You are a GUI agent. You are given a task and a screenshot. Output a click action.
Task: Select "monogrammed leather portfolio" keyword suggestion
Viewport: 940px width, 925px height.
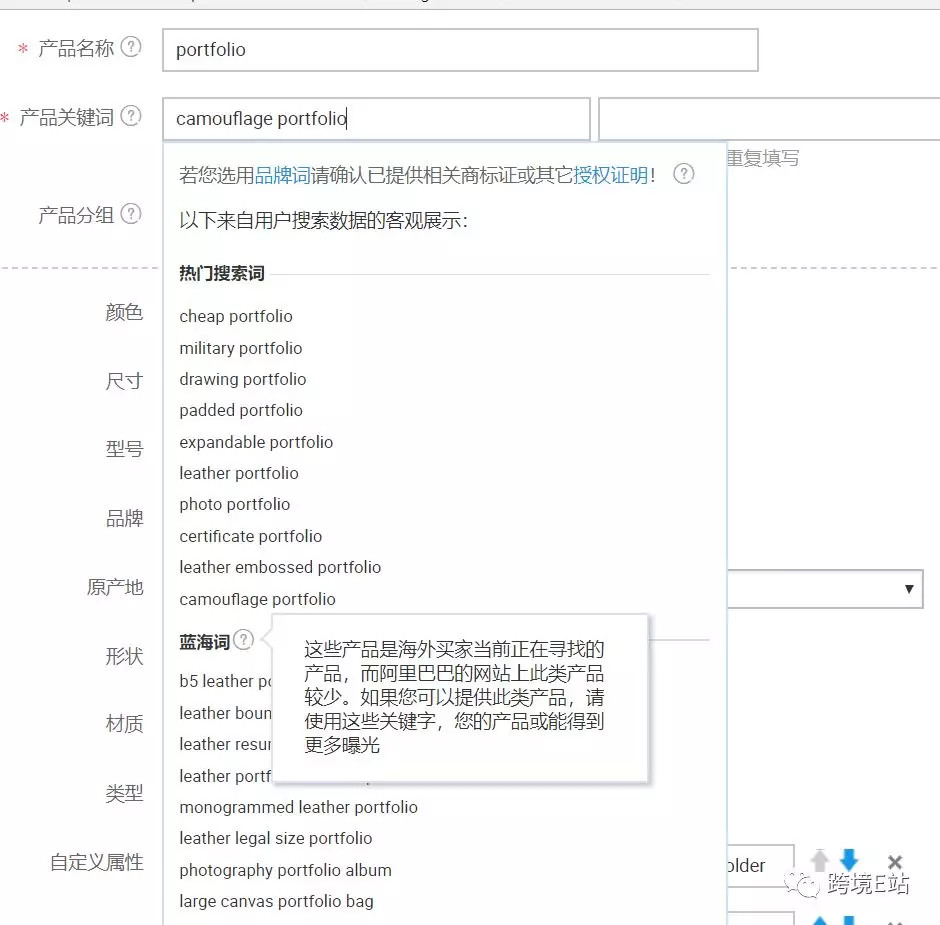298,807
